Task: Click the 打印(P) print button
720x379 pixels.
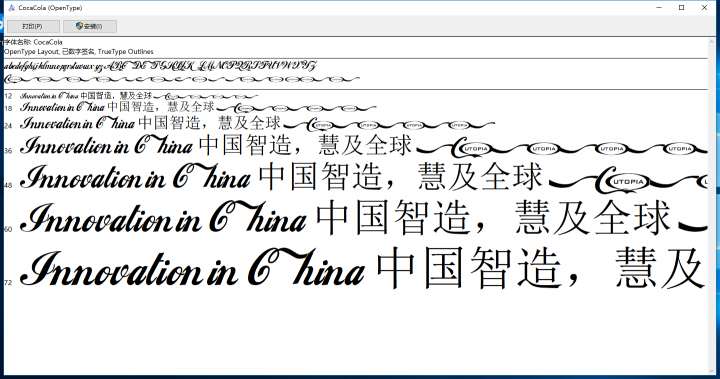Action: pyautogui.click(x=33, y=26)
